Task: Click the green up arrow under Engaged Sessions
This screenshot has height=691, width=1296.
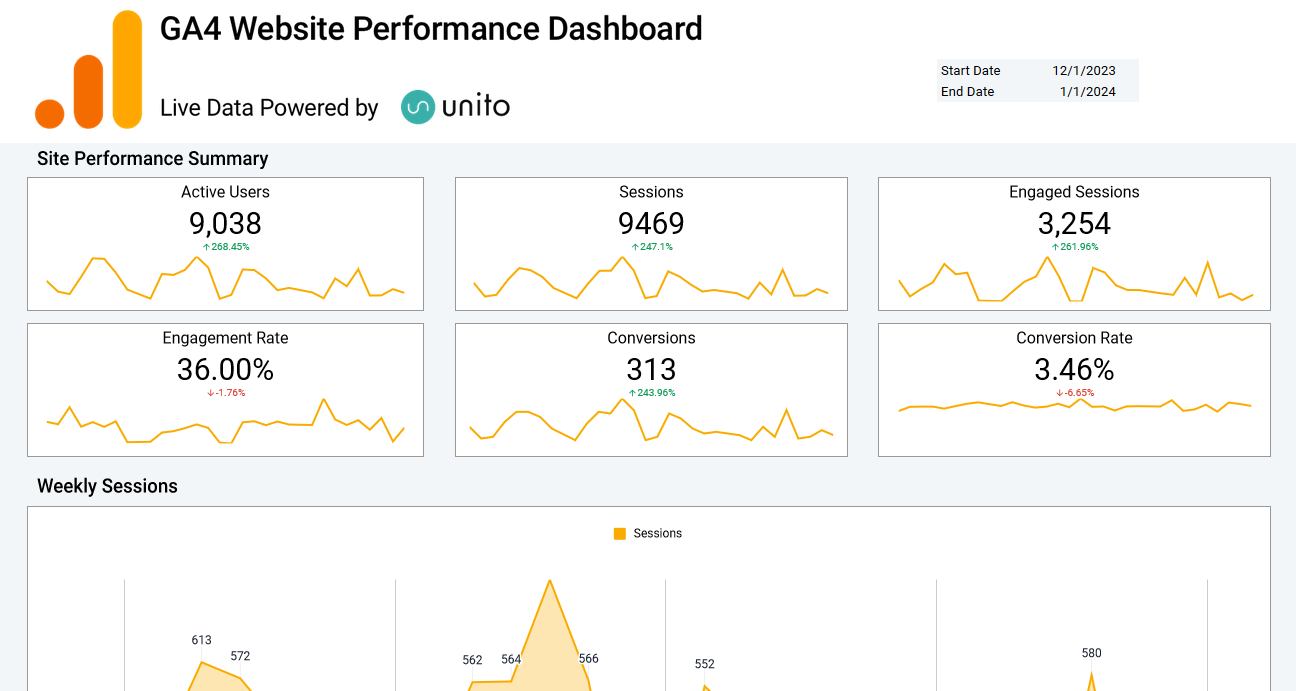Action: pyautogui.click(x=1054, y=247)
